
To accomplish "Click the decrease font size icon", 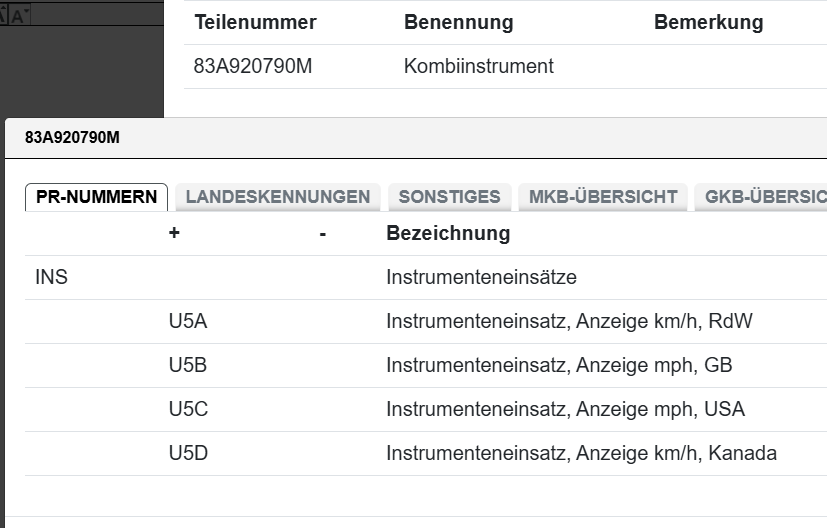I will [x=19, y=14].
